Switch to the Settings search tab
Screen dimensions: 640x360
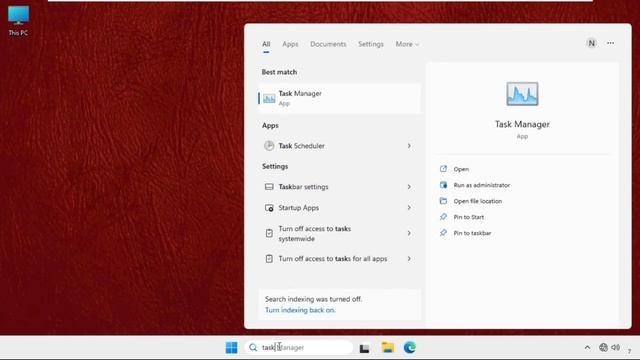click(371, 44)
